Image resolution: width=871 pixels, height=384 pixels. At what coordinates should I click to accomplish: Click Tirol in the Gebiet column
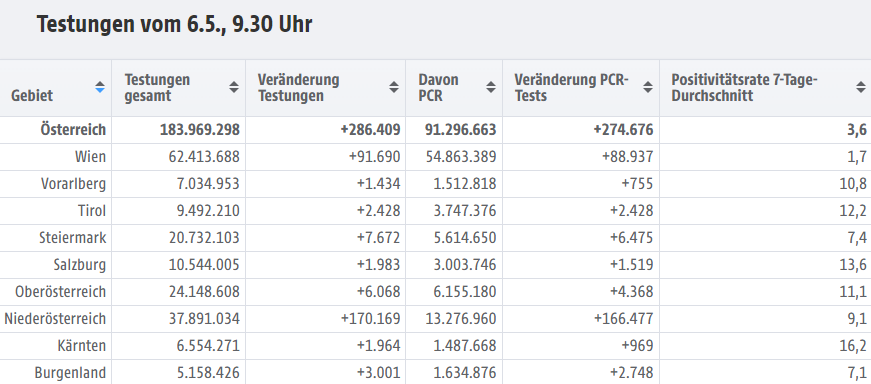[x=92, y=211]
